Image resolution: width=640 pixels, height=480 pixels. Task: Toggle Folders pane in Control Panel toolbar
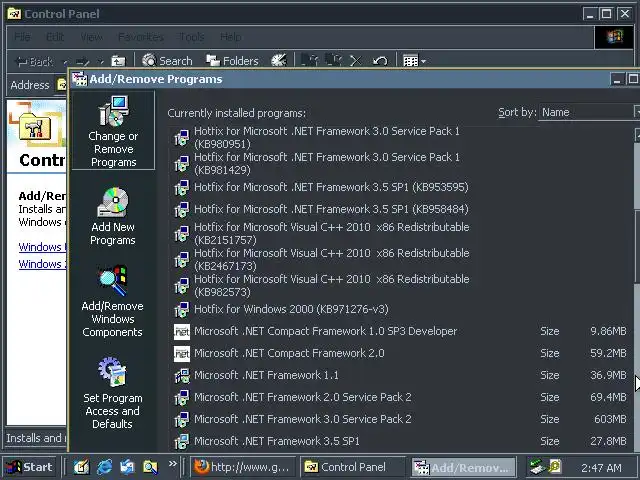click(232, 61)
